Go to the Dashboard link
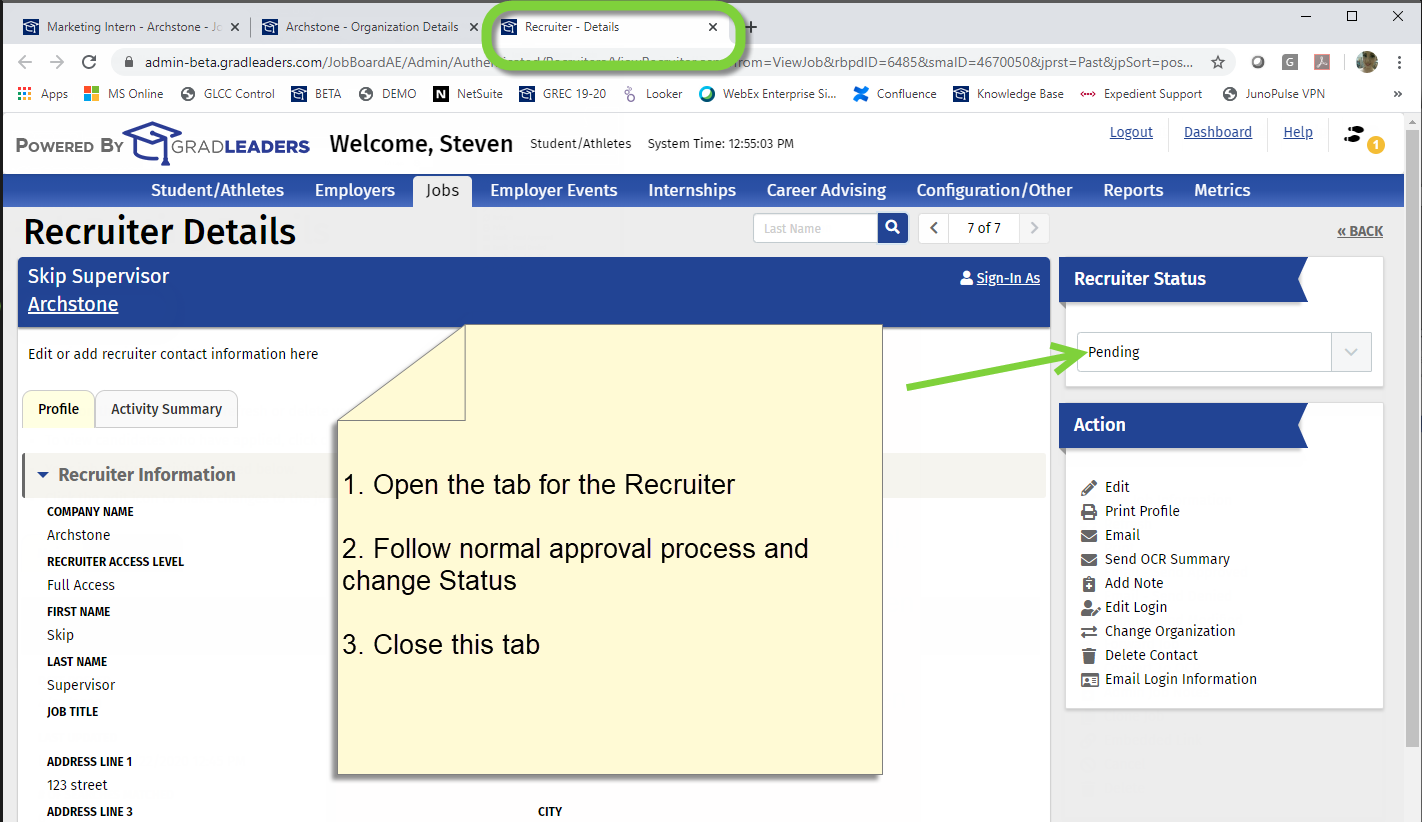 pyautogui.click(x=1218, y=132)
